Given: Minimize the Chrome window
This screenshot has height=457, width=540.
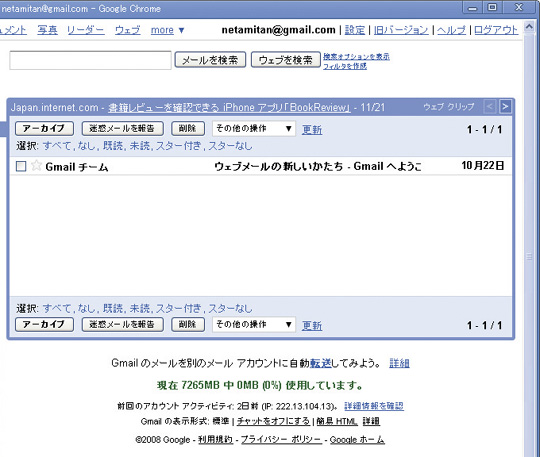Looking at the screenshot, I should 473,8.
